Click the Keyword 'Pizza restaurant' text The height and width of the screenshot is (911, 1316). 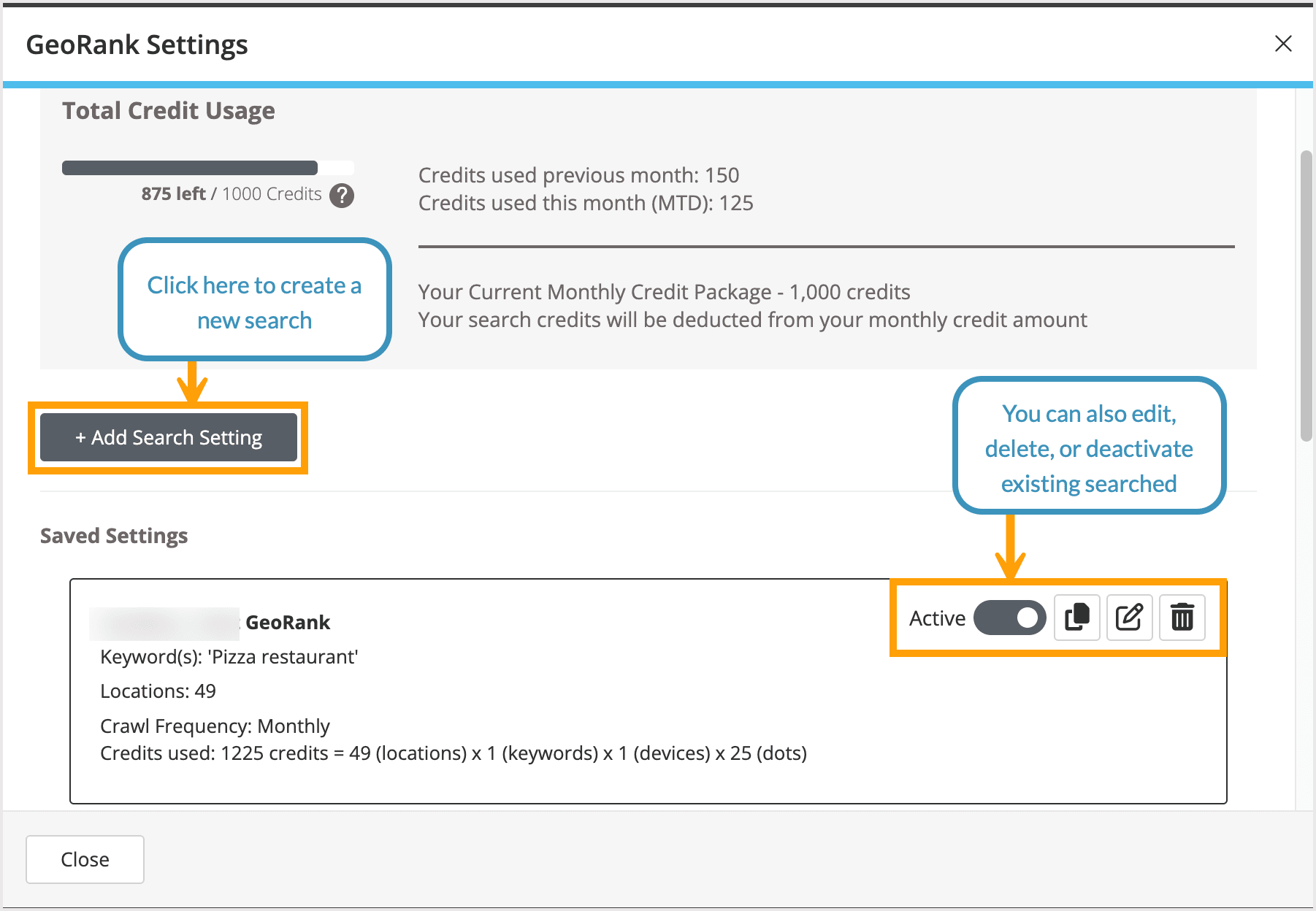click(229, 656)
